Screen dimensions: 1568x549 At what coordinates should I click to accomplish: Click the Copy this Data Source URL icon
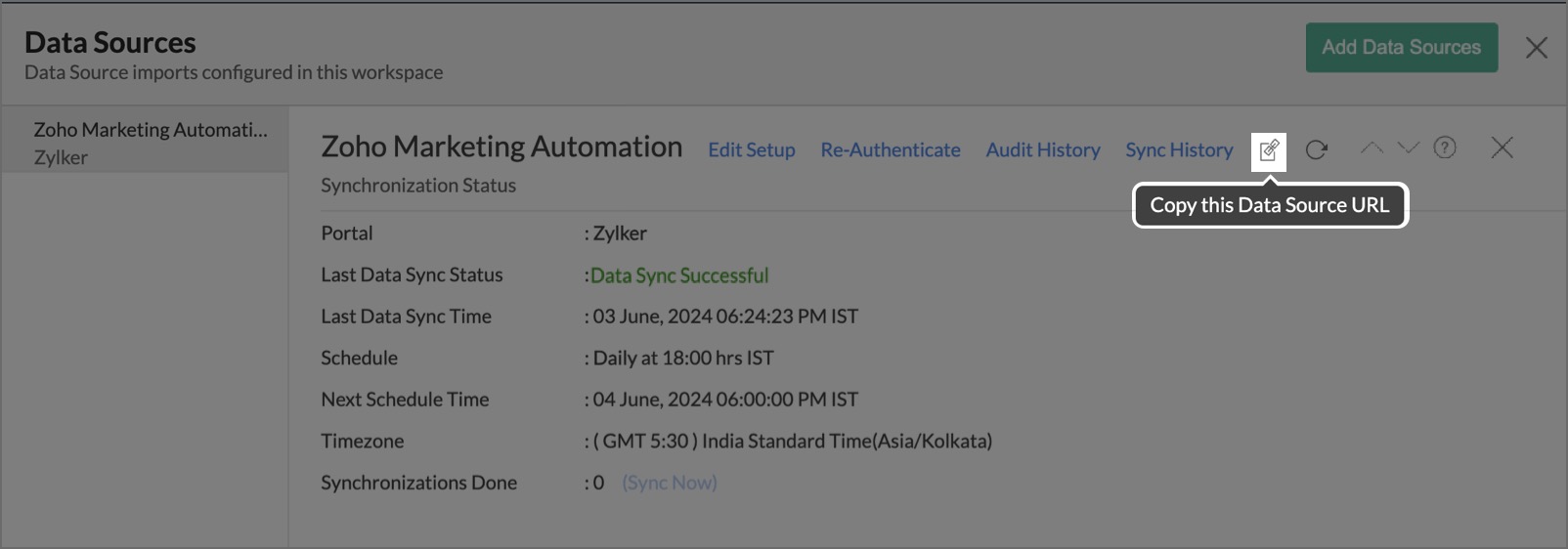[x=1269, y=150]
